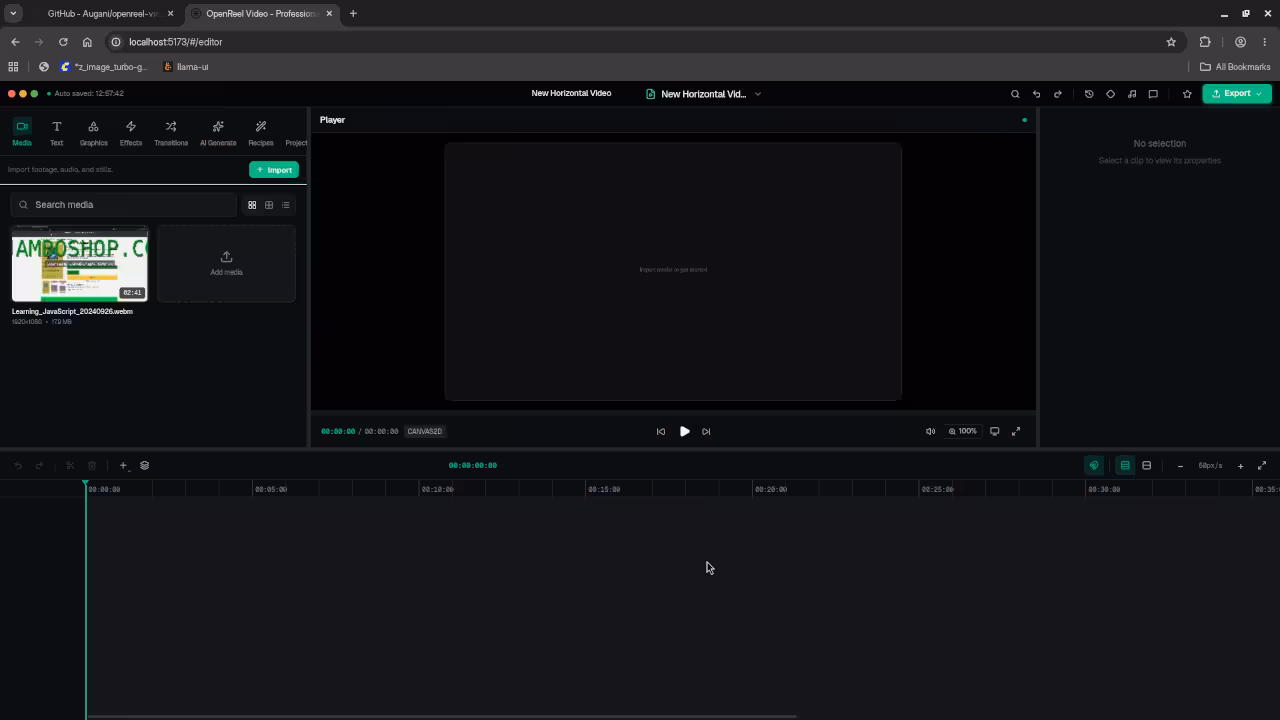Click the localhost address bar
This screenshot has width=1280, height=720.
coord(640,42)
